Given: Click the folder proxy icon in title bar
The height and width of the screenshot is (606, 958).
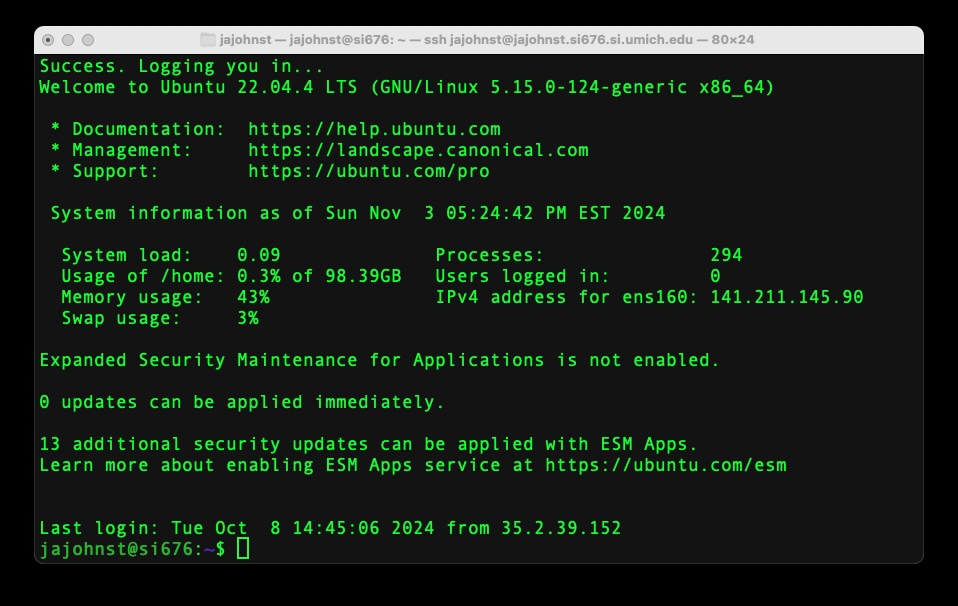Looking at the screenshot, I should (208, 40).
